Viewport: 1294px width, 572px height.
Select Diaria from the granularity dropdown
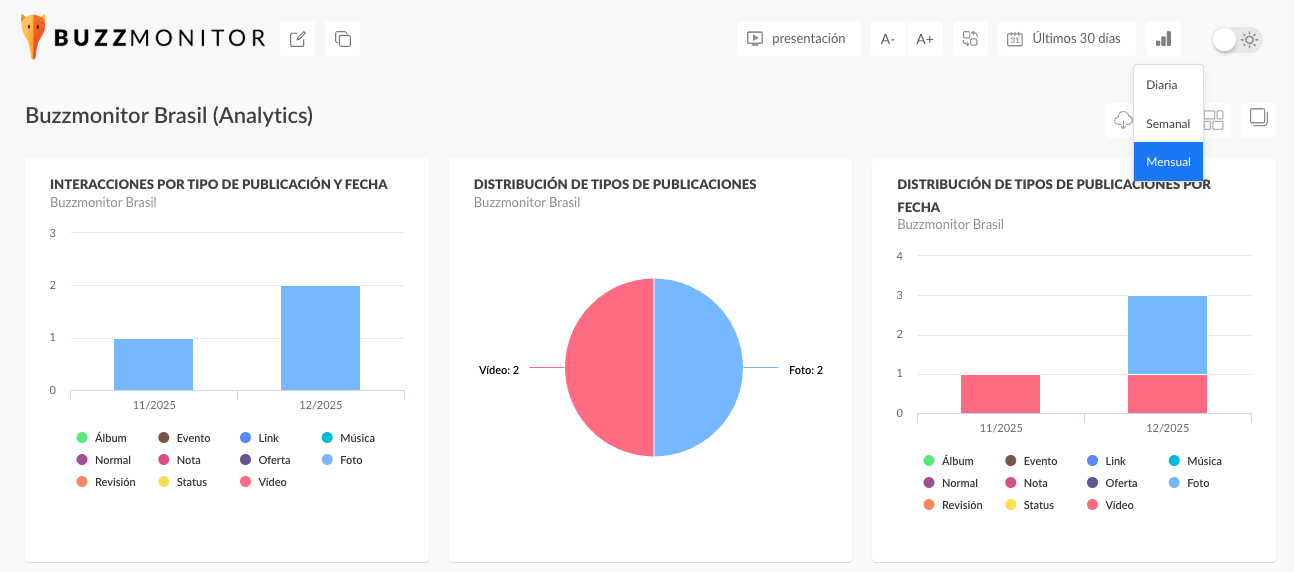pos(1161,85)
